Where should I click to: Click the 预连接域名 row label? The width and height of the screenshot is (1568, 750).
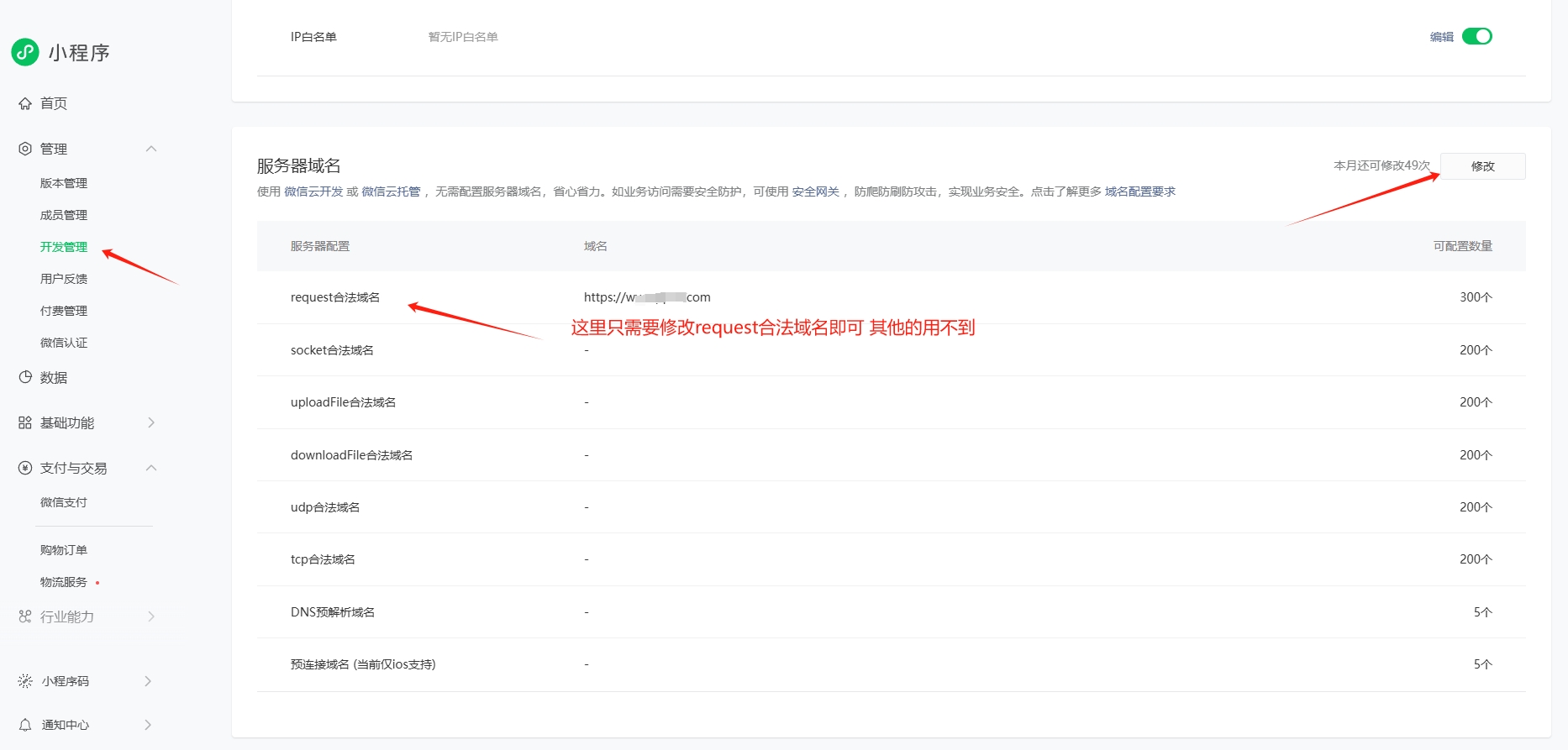(x=363, y=664)
